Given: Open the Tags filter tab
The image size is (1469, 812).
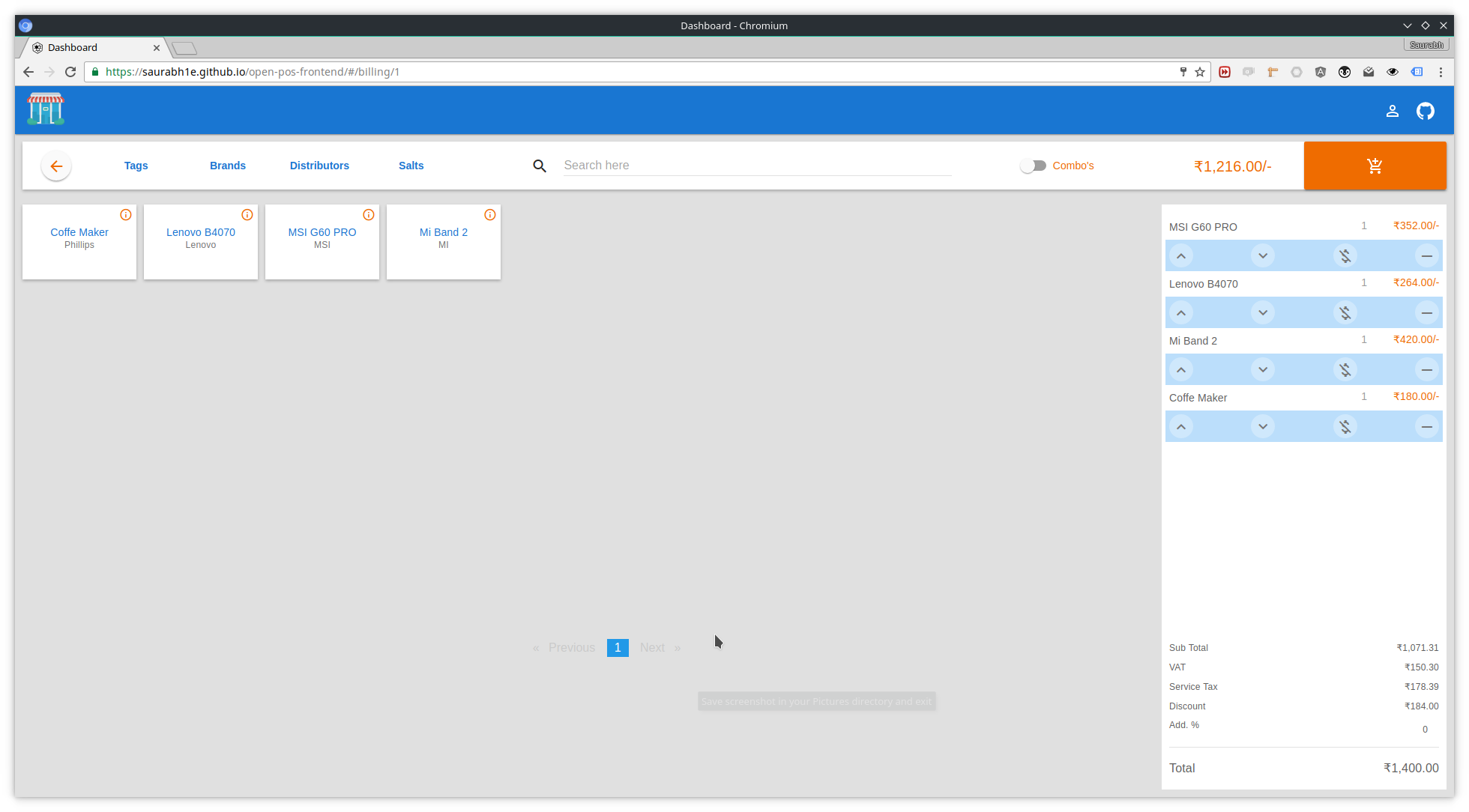Looking at the screenshot, I should tap(136, 166).
